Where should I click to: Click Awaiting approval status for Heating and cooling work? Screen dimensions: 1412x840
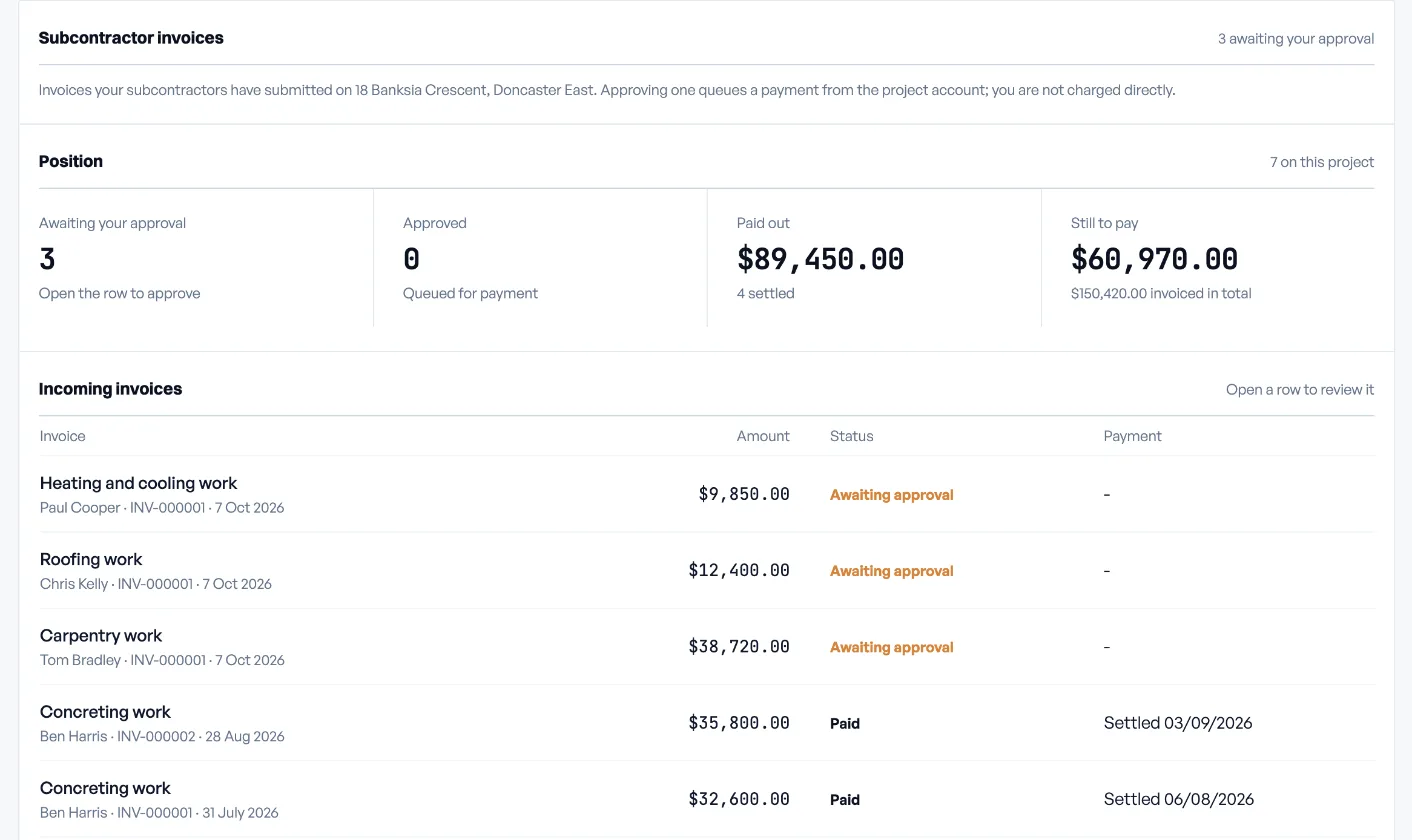coord(891,494)
